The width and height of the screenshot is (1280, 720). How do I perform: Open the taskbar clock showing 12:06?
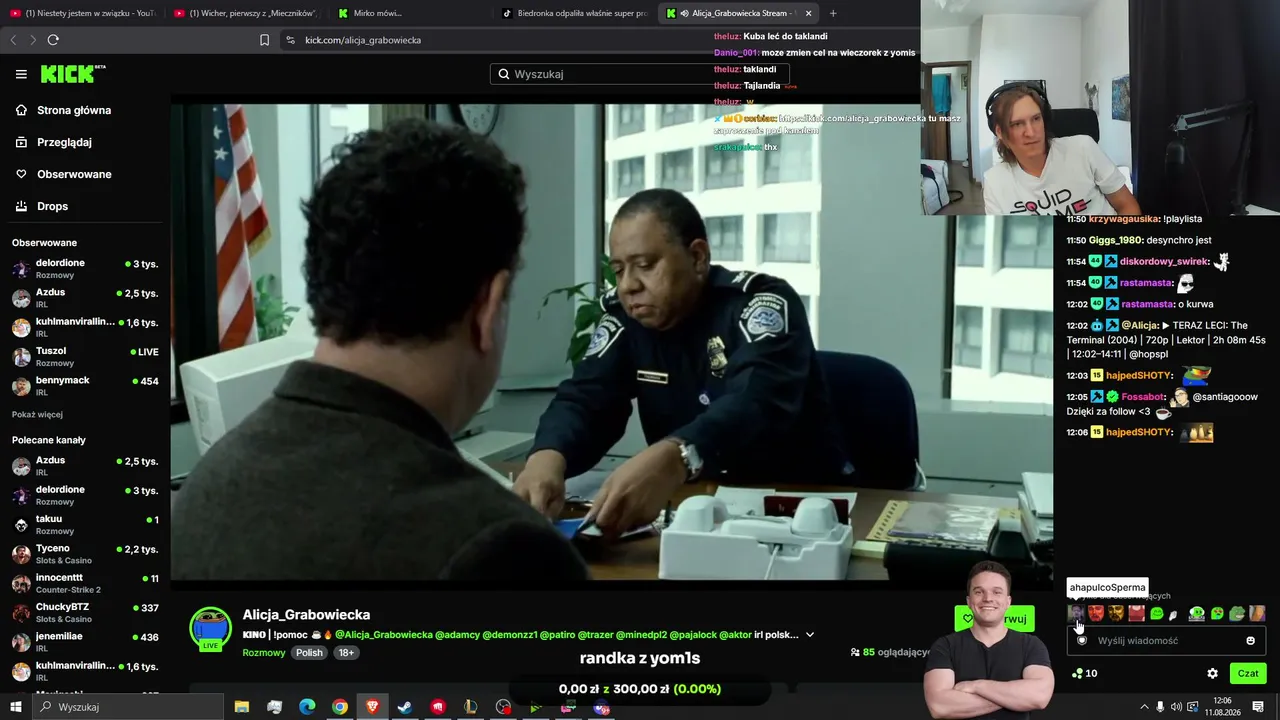[x=1221, y=707]
